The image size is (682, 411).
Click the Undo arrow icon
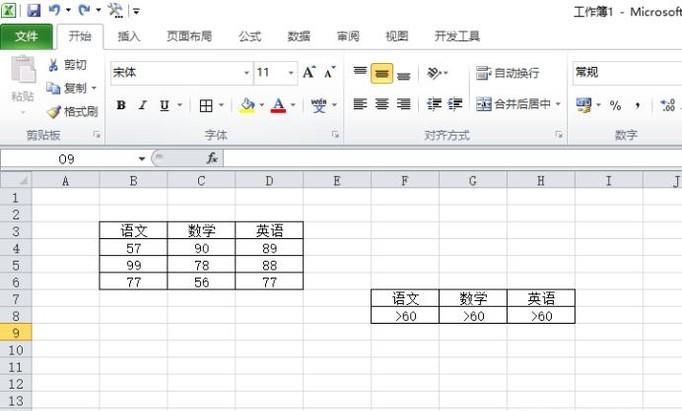[55, 10]
